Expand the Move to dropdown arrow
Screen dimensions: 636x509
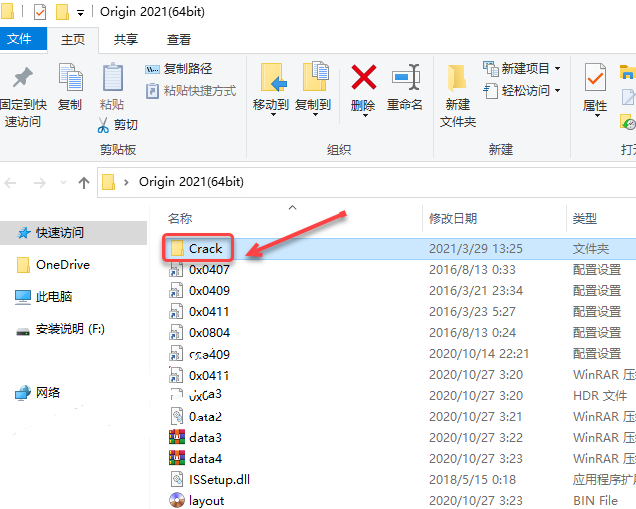273,115
